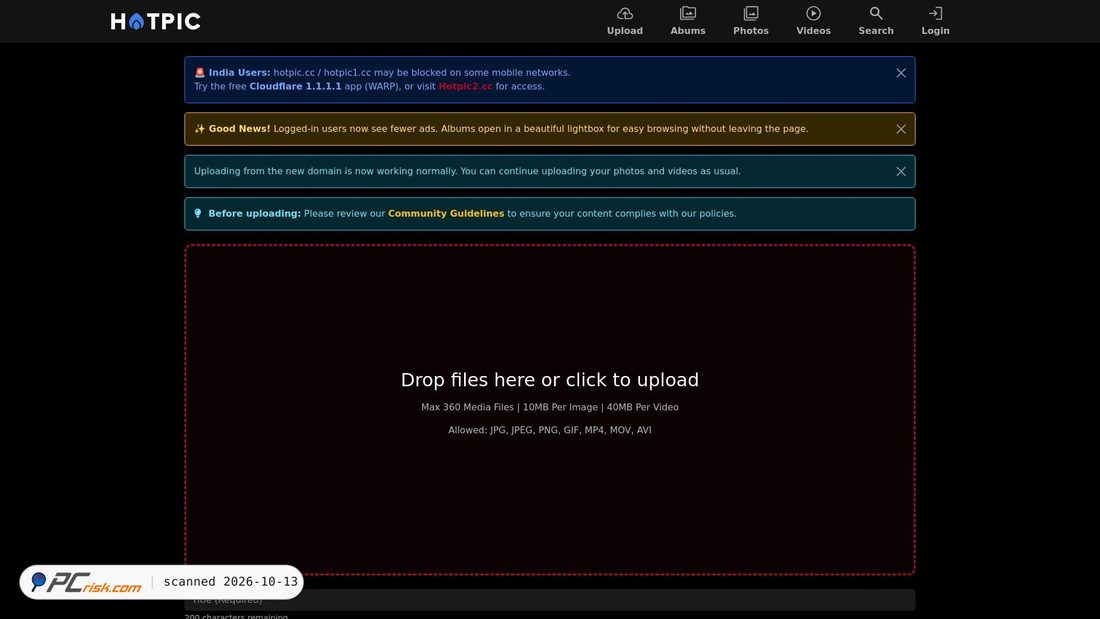Click the "Allowed: JPG, JPEG, PNG" formats text
Screen dimensions: 1100x619
click(x=550, y=430)
